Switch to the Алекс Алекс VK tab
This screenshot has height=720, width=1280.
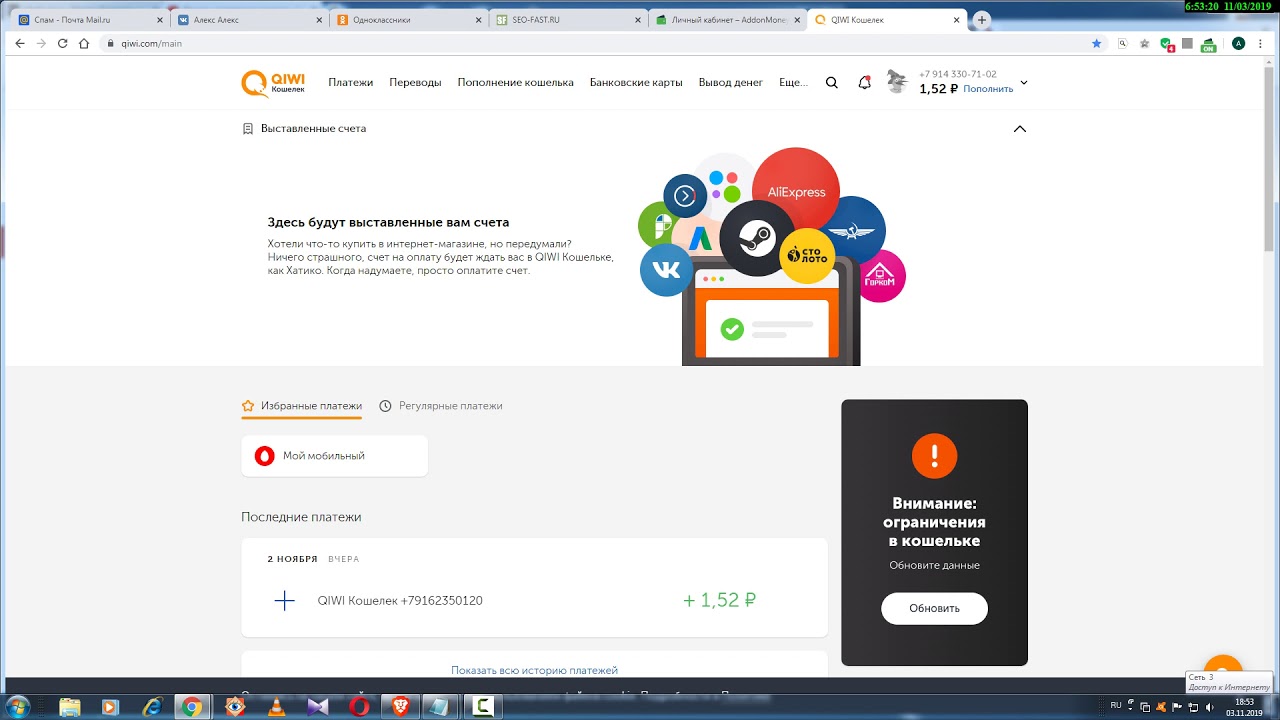coord(247,19)
